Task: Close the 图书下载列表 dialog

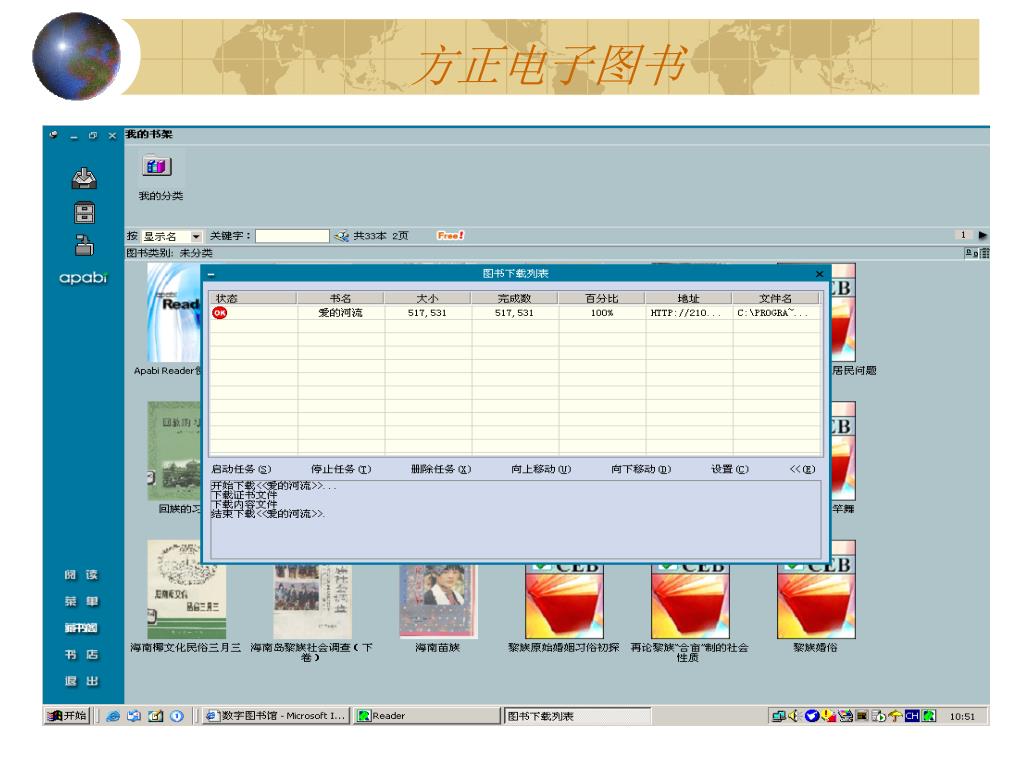Action: click(x=819, y=274)
